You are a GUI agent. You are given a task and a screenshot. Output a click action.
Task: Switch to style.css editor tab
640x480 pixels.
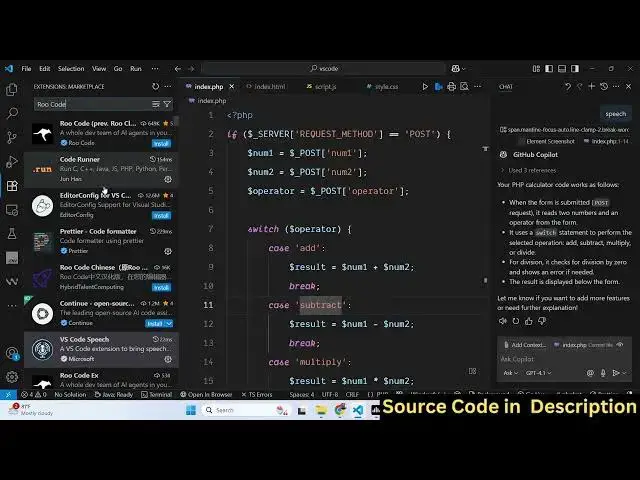pyautogui.click(x=386, y=87)
